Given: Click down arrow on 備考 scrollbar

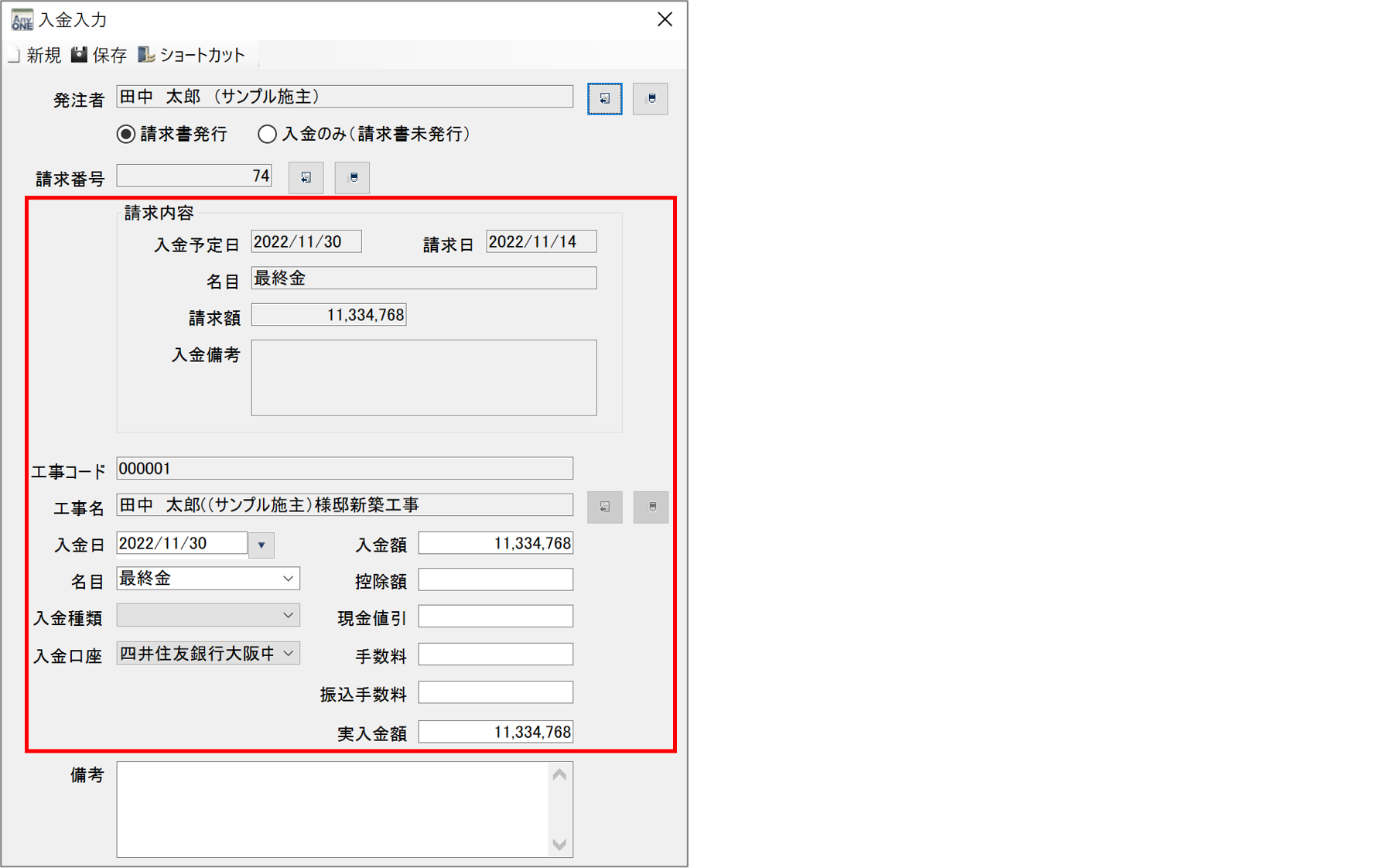Looking at the screenshot, I should point(559,844).
